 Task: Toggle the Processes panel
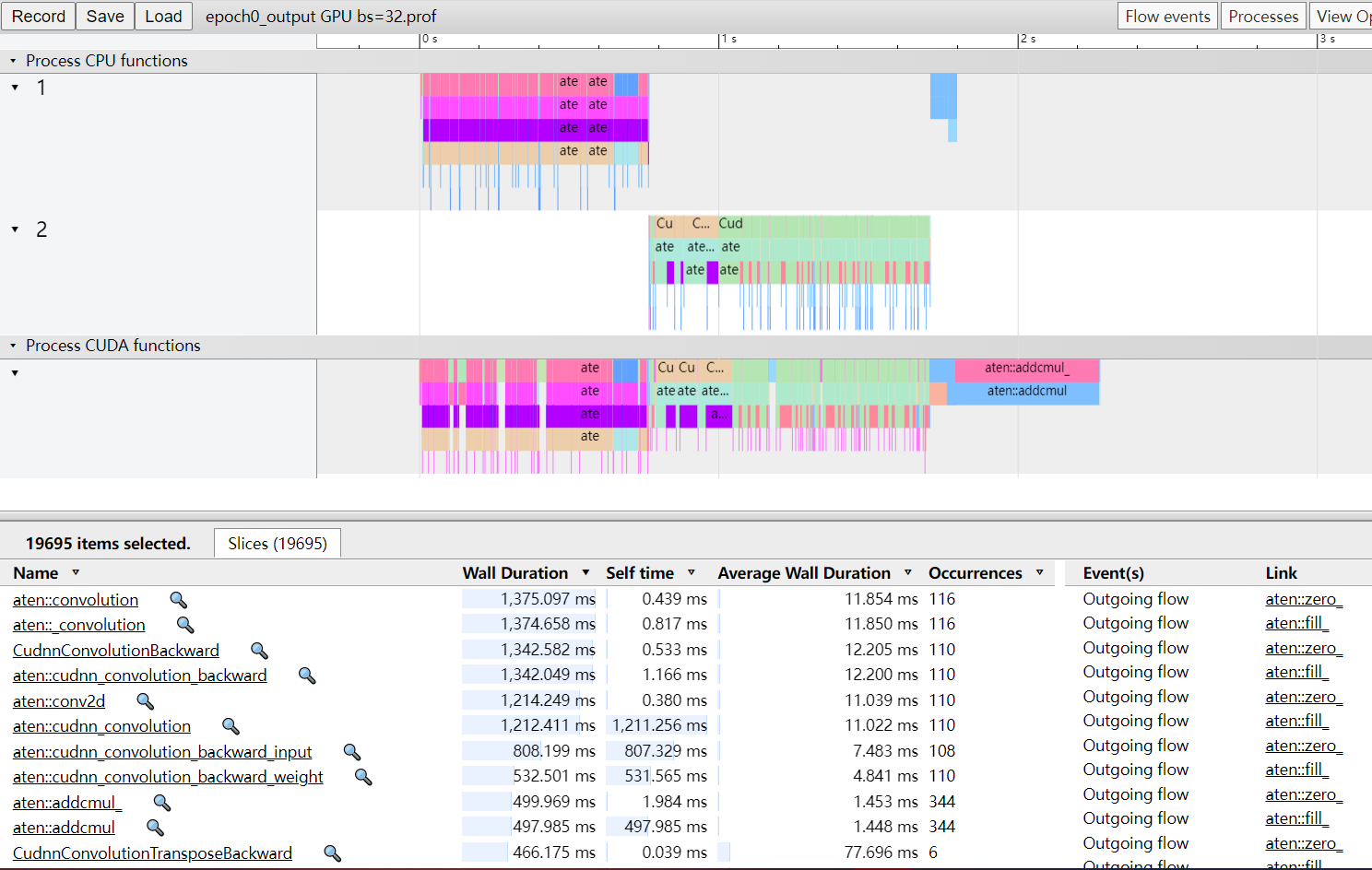point(1263,16)
